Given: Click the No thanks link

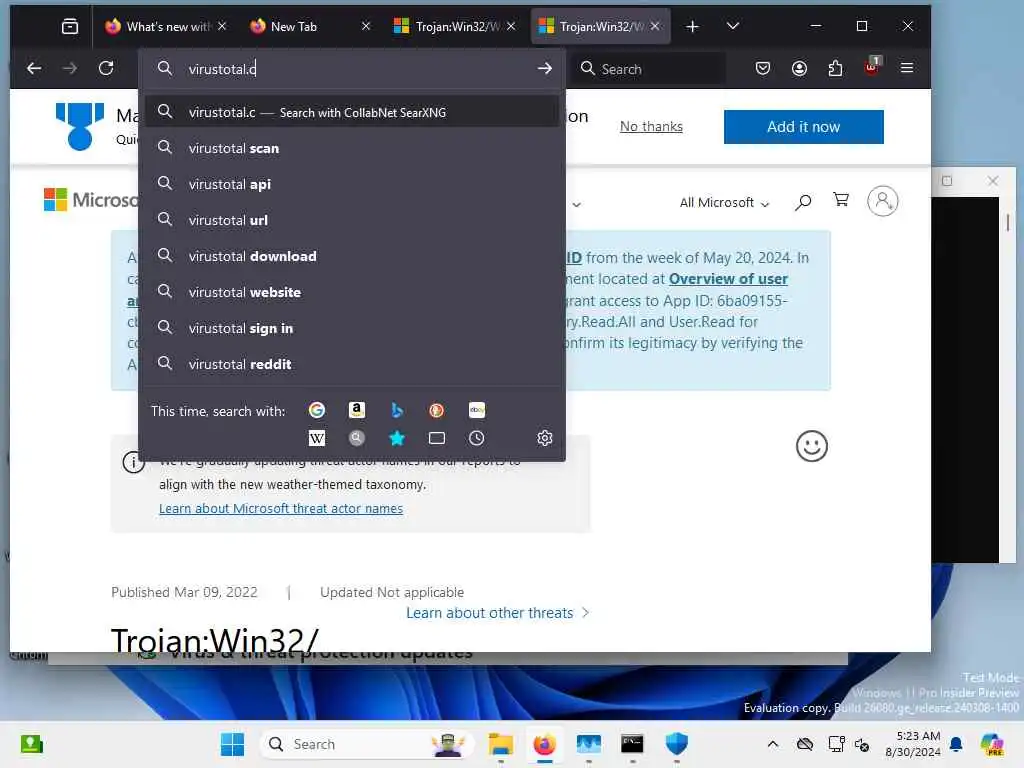Looking at the screenshot, I should click(x=651, y=127).
